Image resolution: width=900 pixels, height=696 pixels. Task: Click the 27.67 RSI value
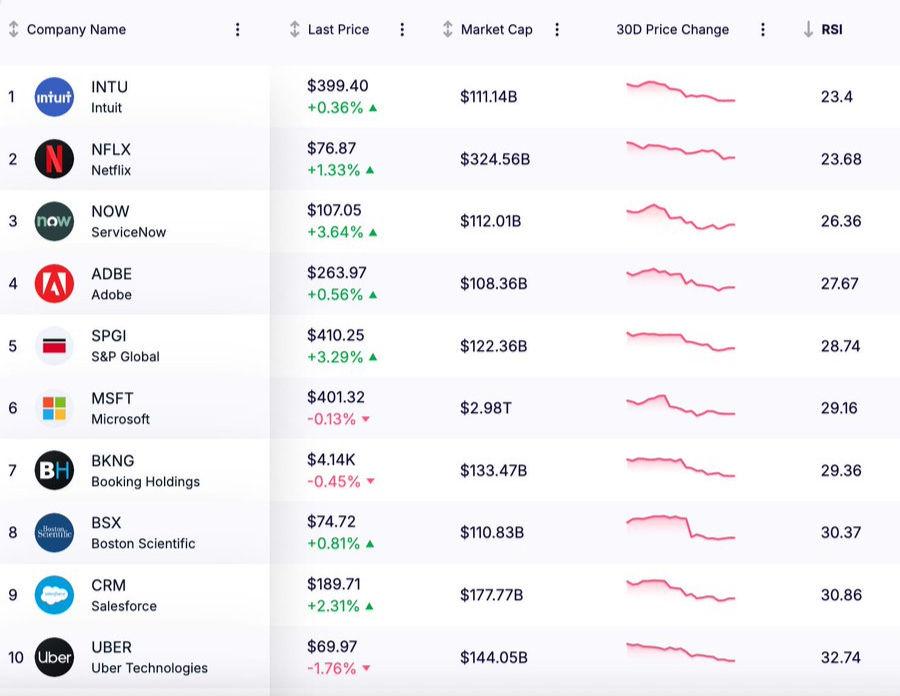pos(840,283)
